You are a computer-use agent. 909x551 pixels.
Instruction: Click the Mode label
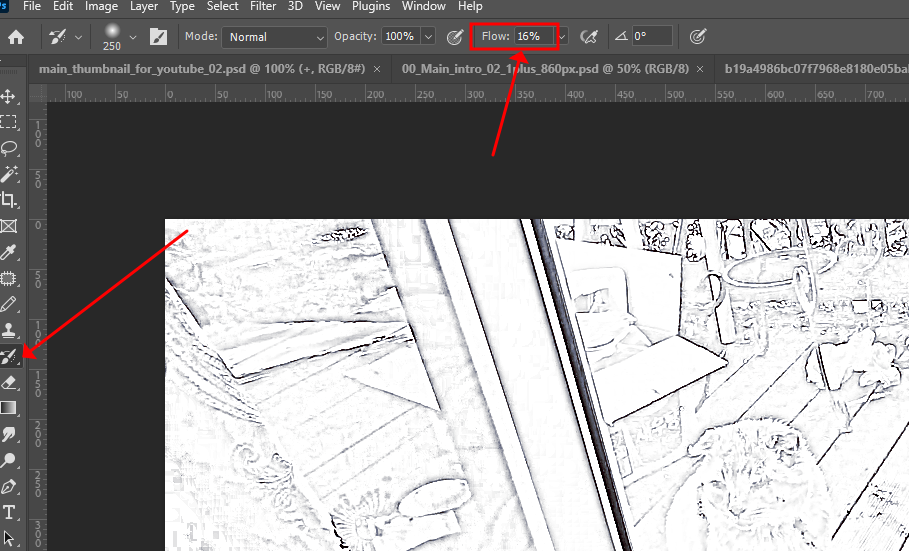201,36
